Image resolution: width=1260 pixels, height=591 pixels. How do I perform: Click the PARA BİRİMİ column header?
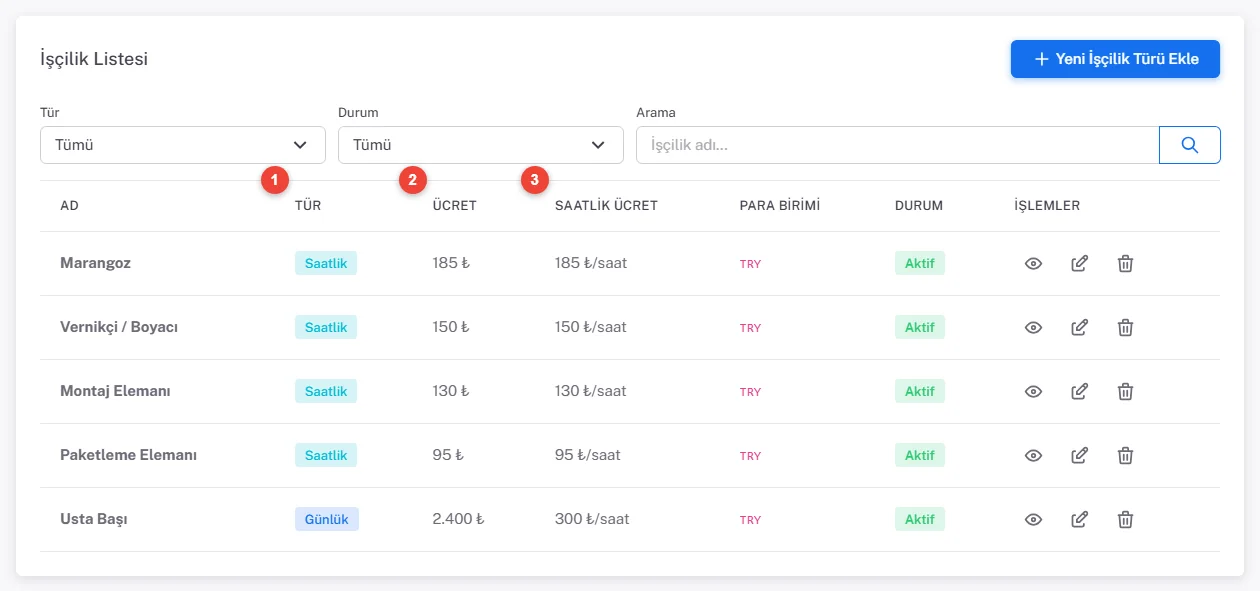780,206
